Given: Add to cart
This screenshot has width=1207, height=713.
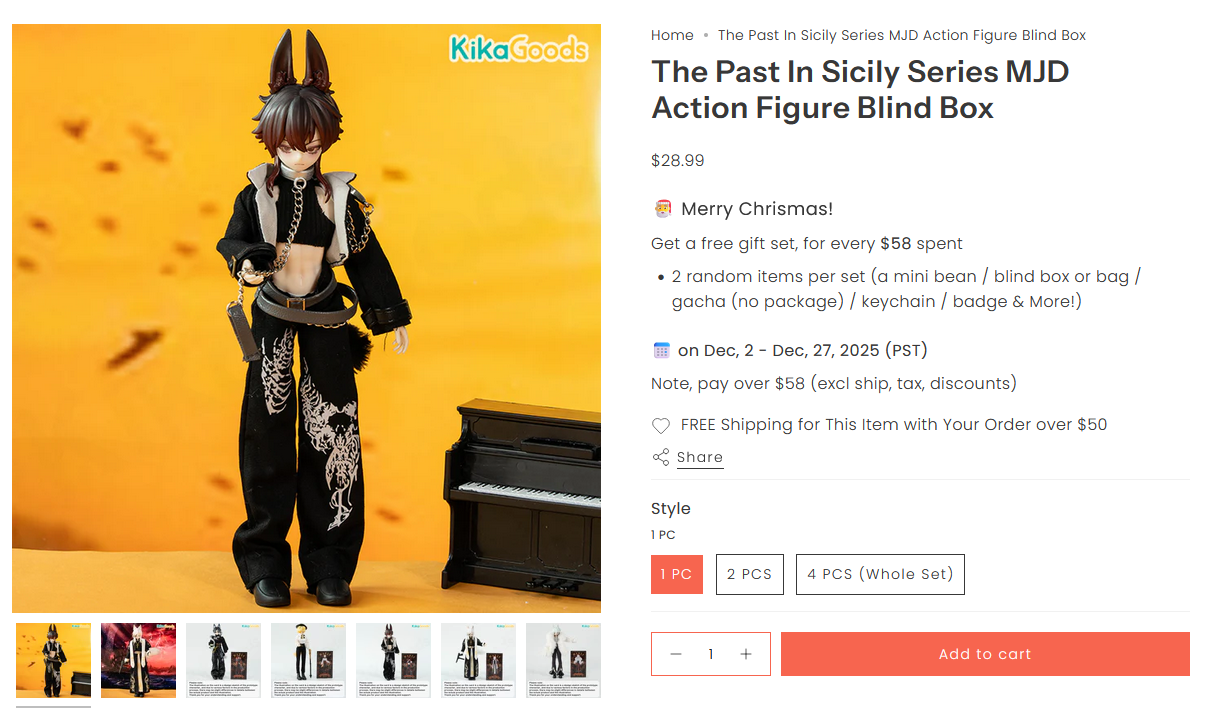Looking at the screenshot, I should coord(985,654).
